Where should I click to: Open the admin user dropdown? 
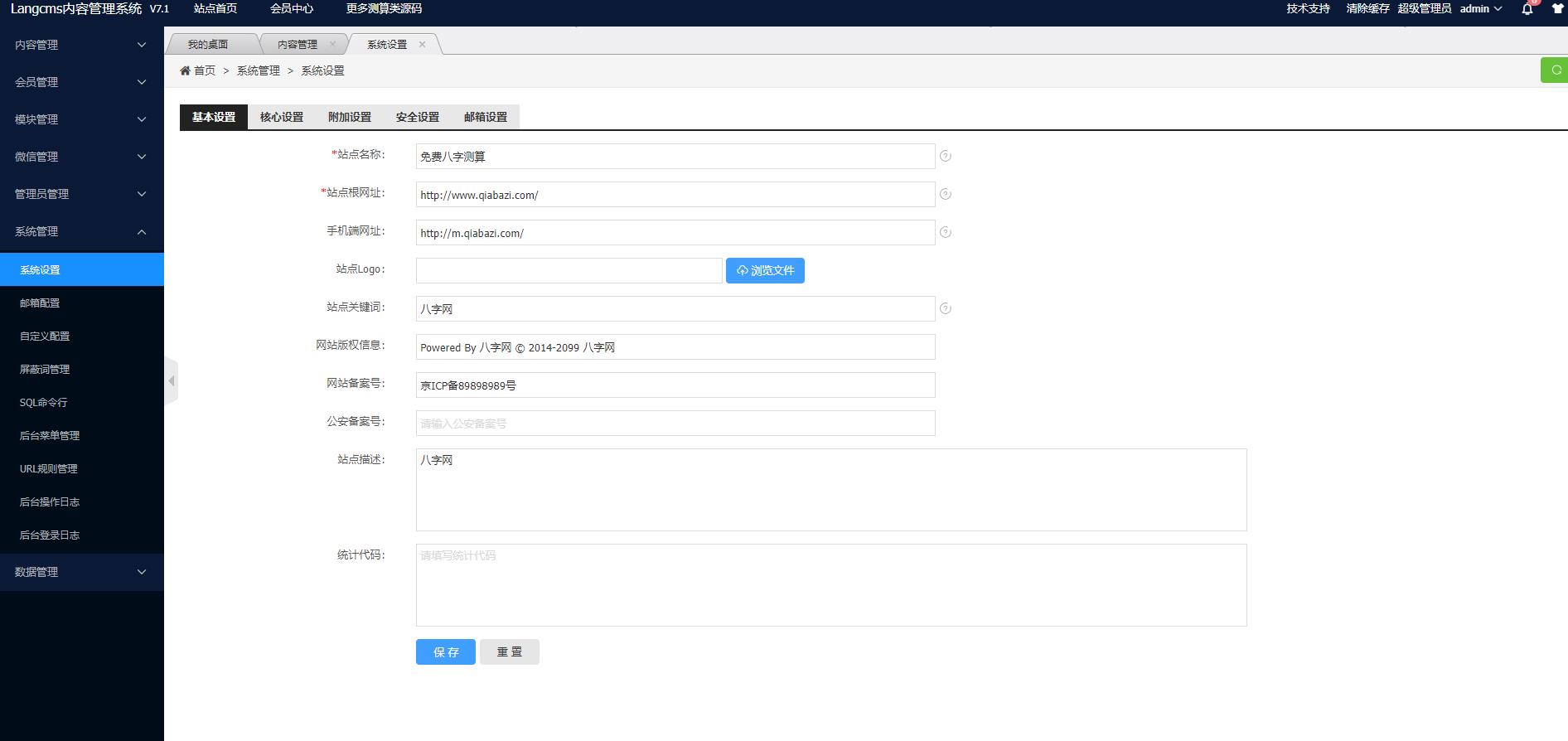click(1480, 9)
